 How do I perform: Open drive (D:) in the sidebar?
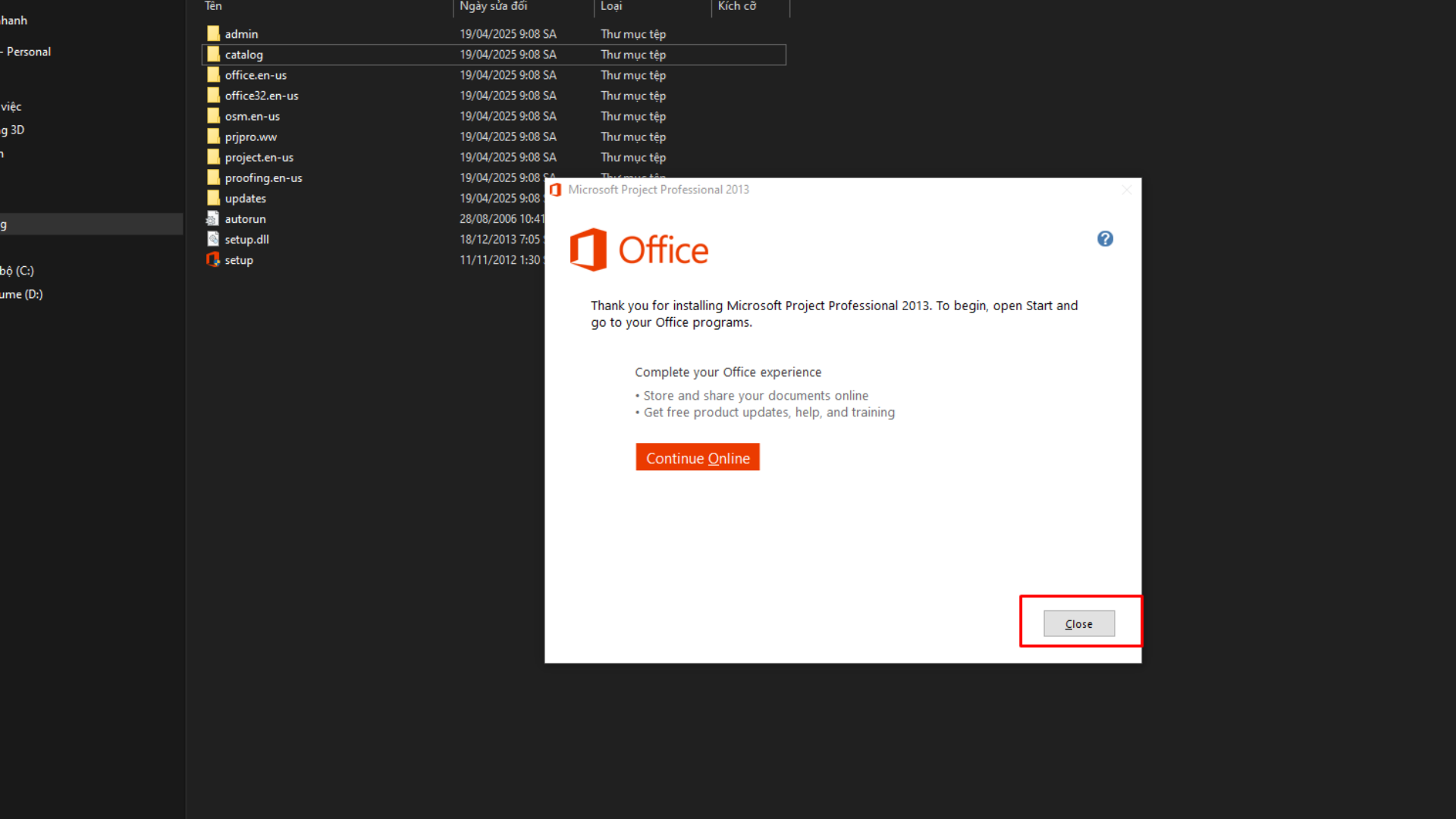tap(23, 294)
